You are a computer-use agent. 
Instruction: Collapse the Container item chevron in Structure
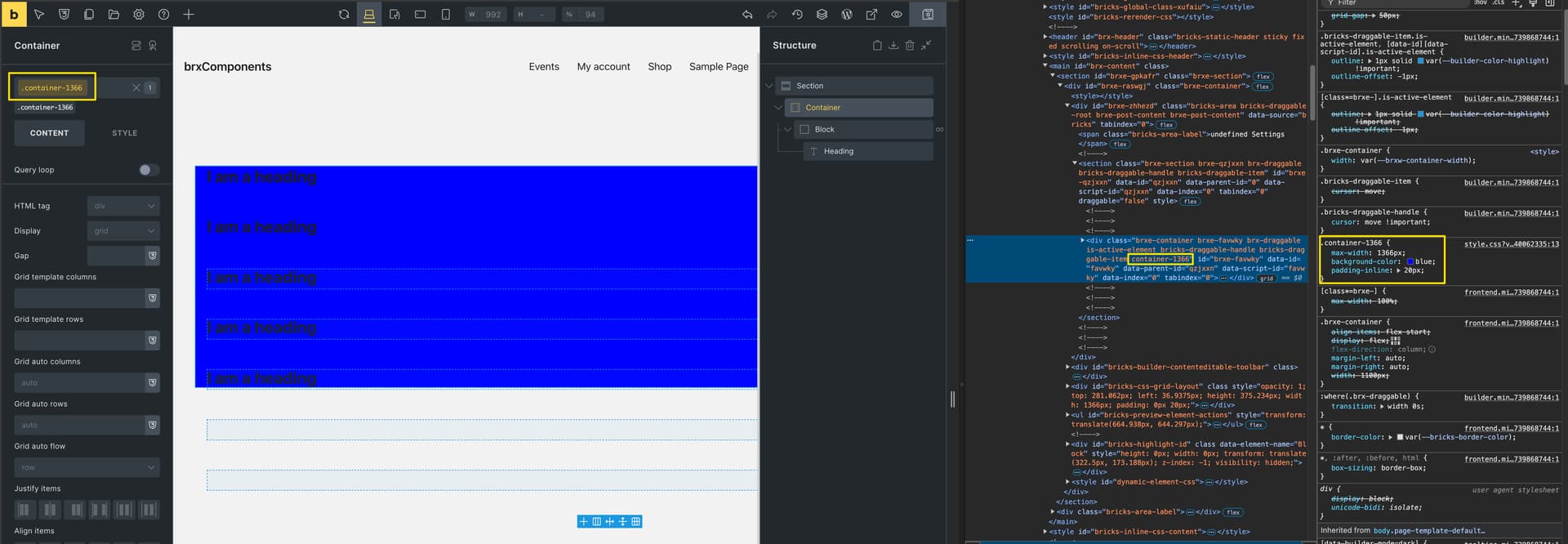778,108
